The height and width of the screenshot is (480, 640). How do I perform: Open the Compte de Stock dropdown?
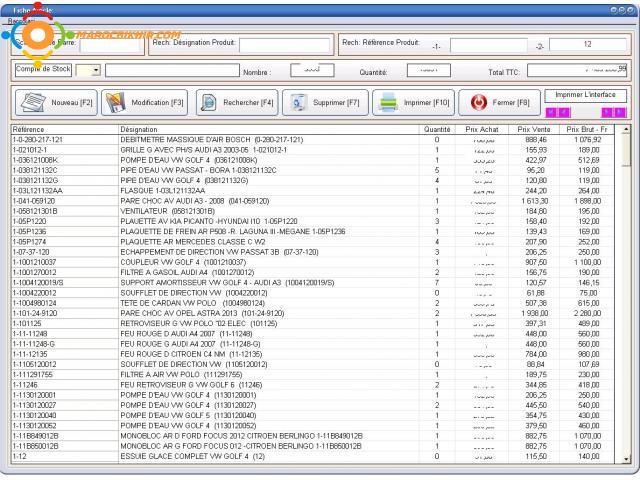pos(96,70)
